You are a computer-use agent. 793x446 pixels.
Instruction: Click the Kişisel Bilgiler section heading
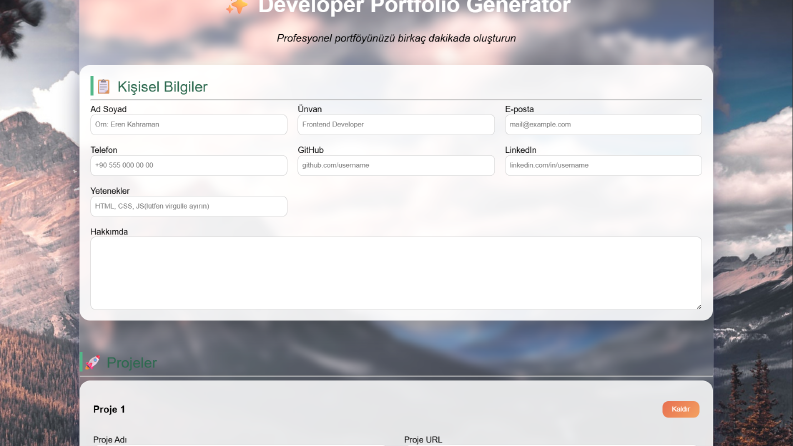coord(162,86)
